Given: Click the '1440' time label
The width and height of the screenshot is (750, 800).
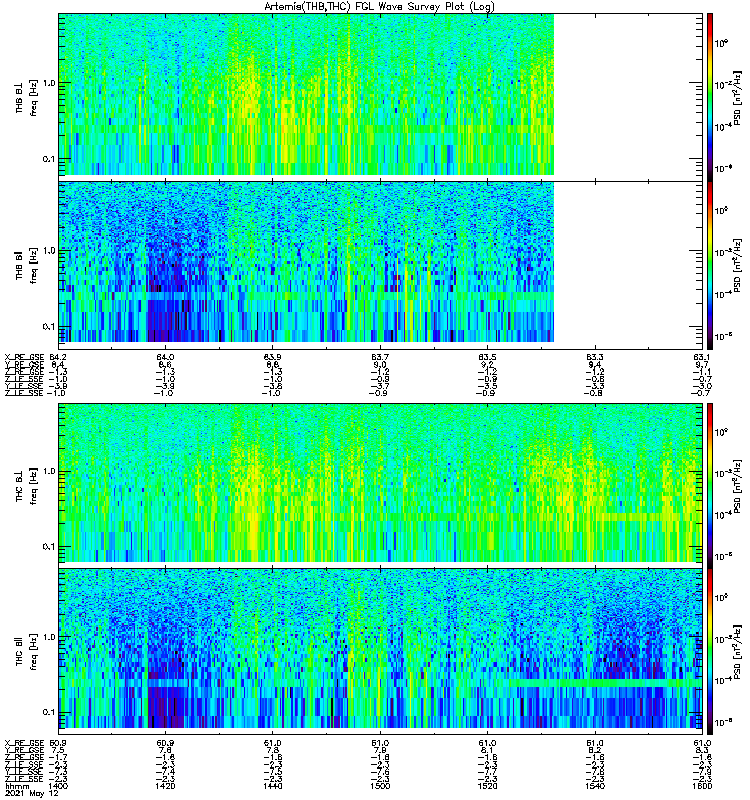Looking at the screenshot, I should tap(272, 786).
